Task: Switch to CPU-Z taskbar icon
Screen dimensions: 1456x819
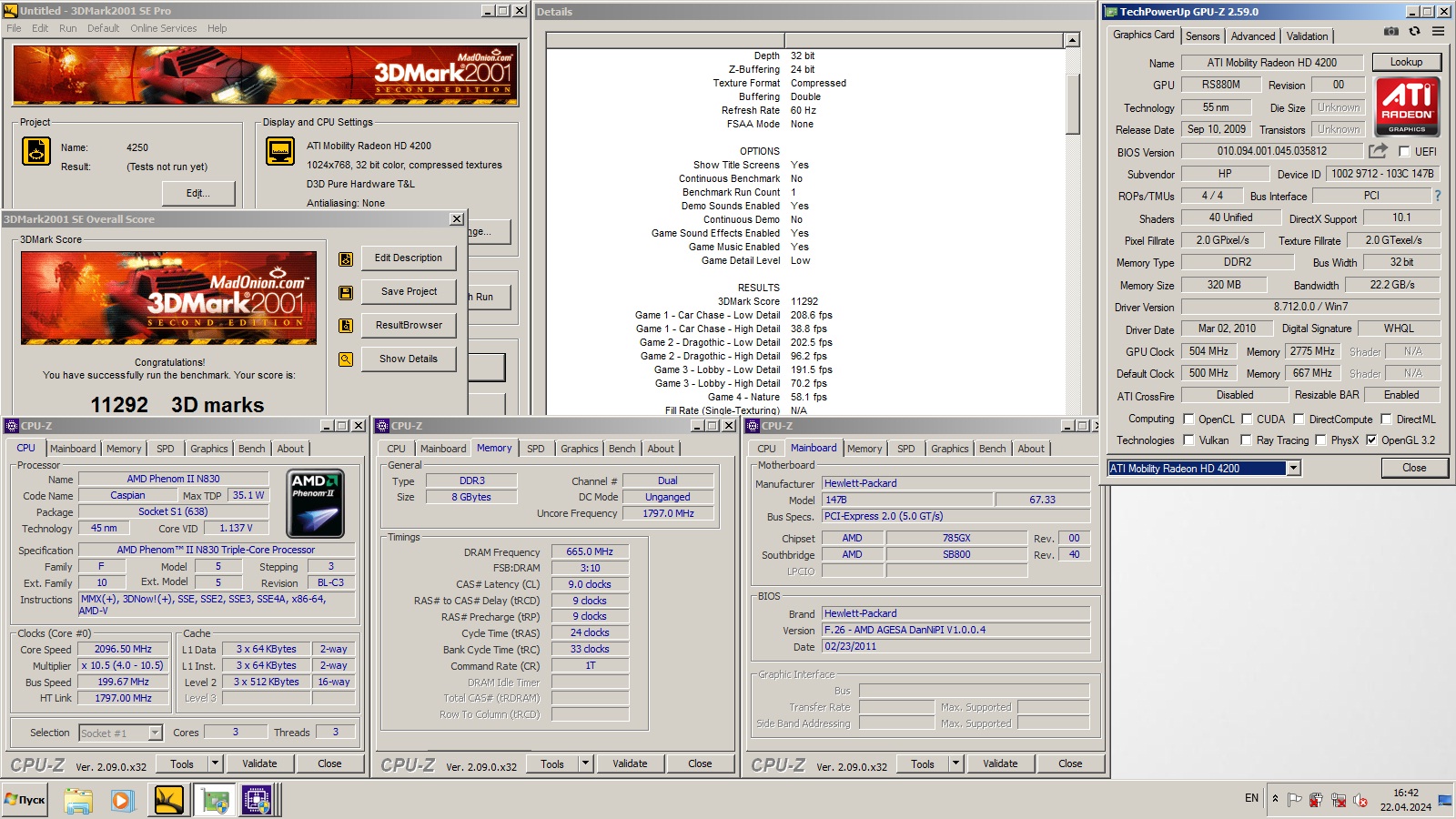Action: [258, 800]
